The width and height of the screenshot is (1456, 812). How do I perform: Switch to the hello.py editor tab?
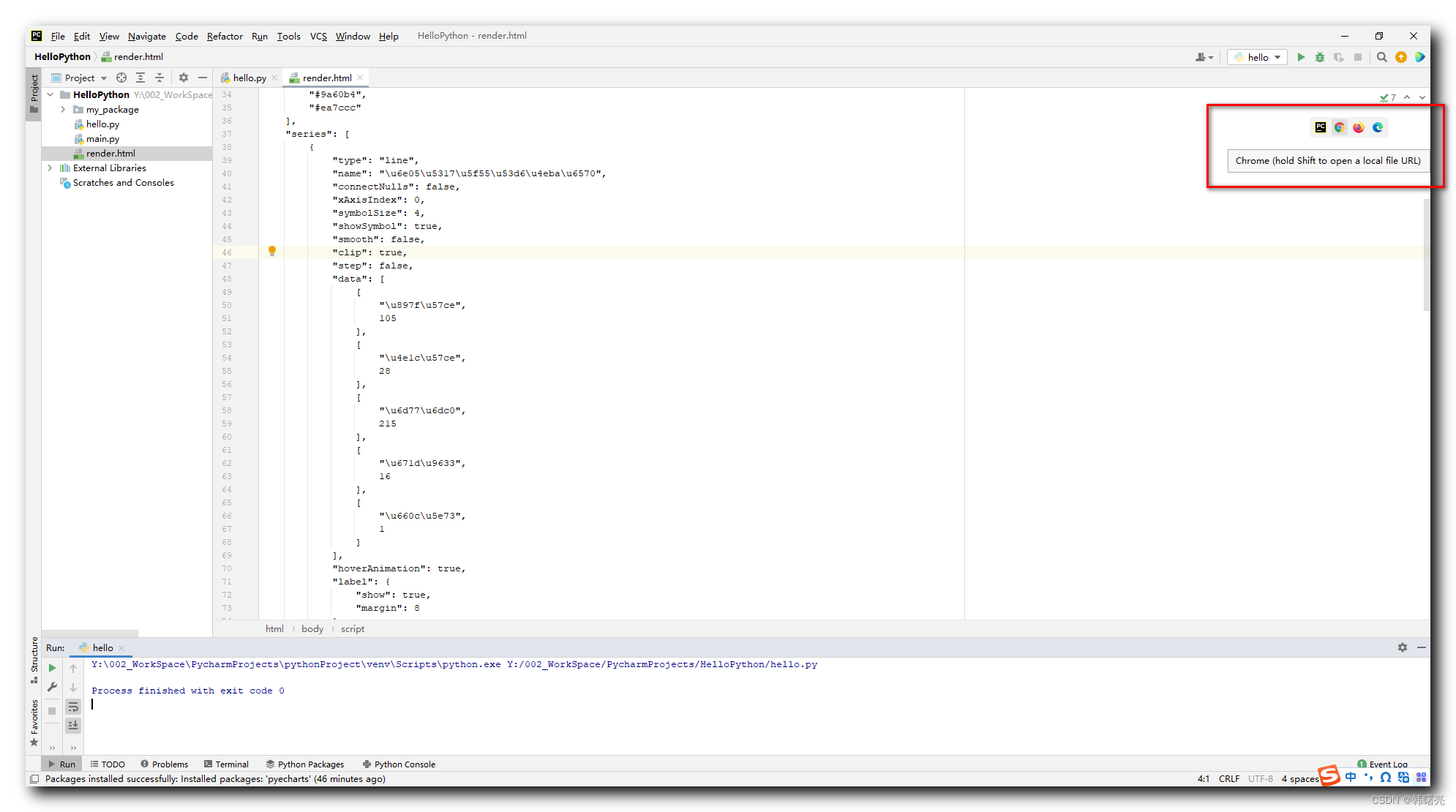(249, 78)
